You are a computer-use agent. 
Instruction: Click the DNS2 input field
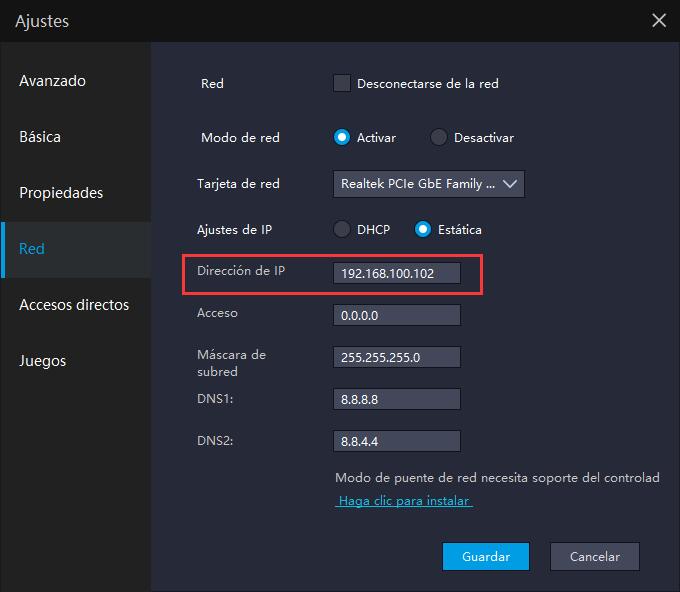397,441
